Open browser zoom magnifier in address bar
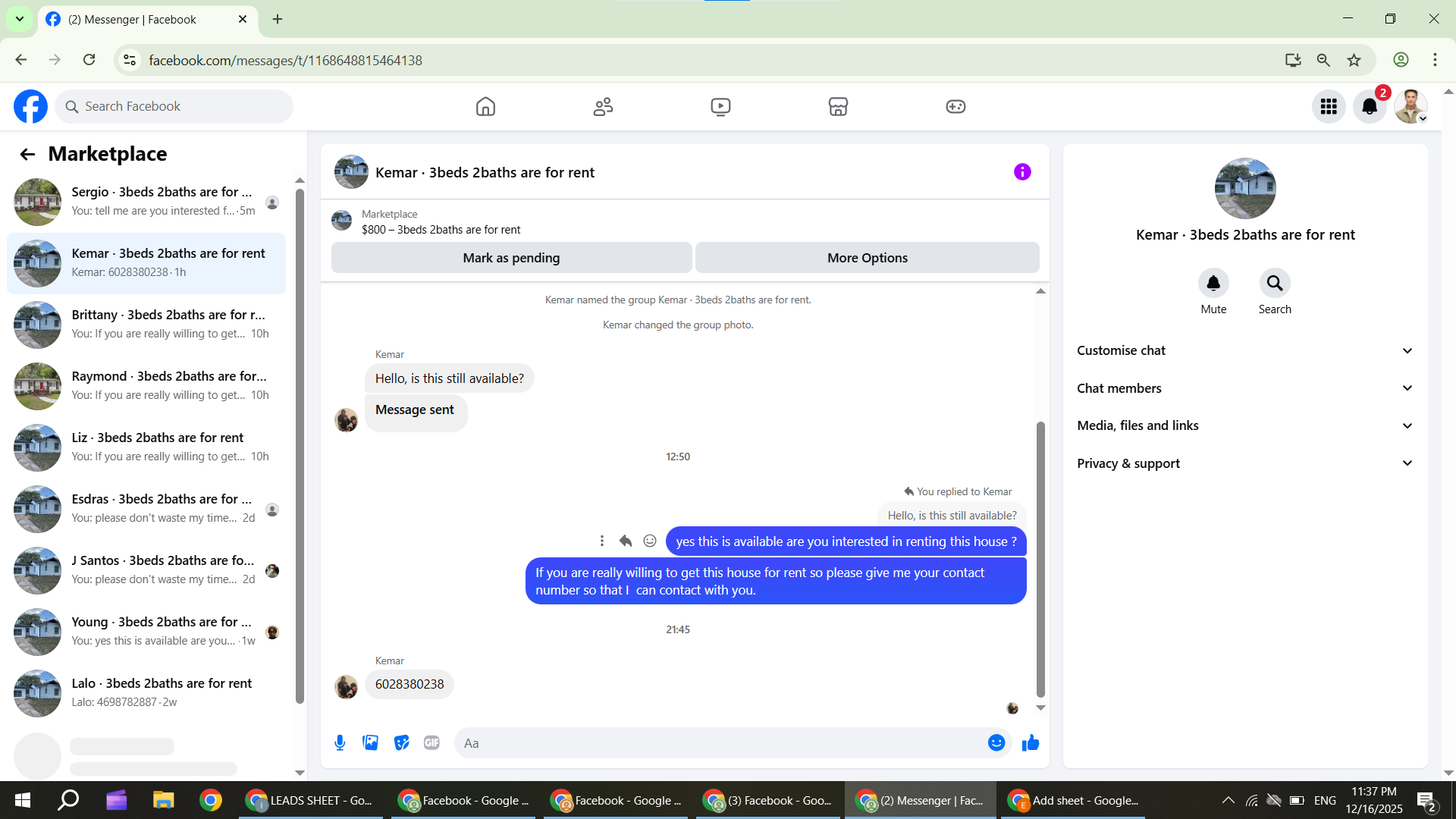This screenshot has width=1456, height=819. pyautogui.click(x=1323, y=60)
